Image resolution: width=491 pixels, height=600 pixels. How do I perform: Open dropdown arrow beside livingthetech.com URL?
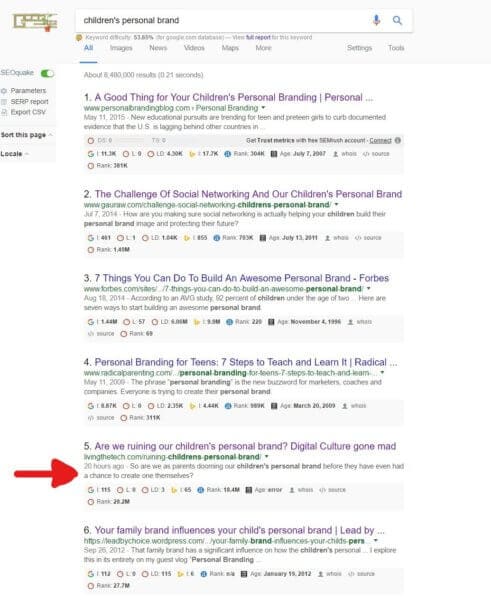click(x=266, y=457)
